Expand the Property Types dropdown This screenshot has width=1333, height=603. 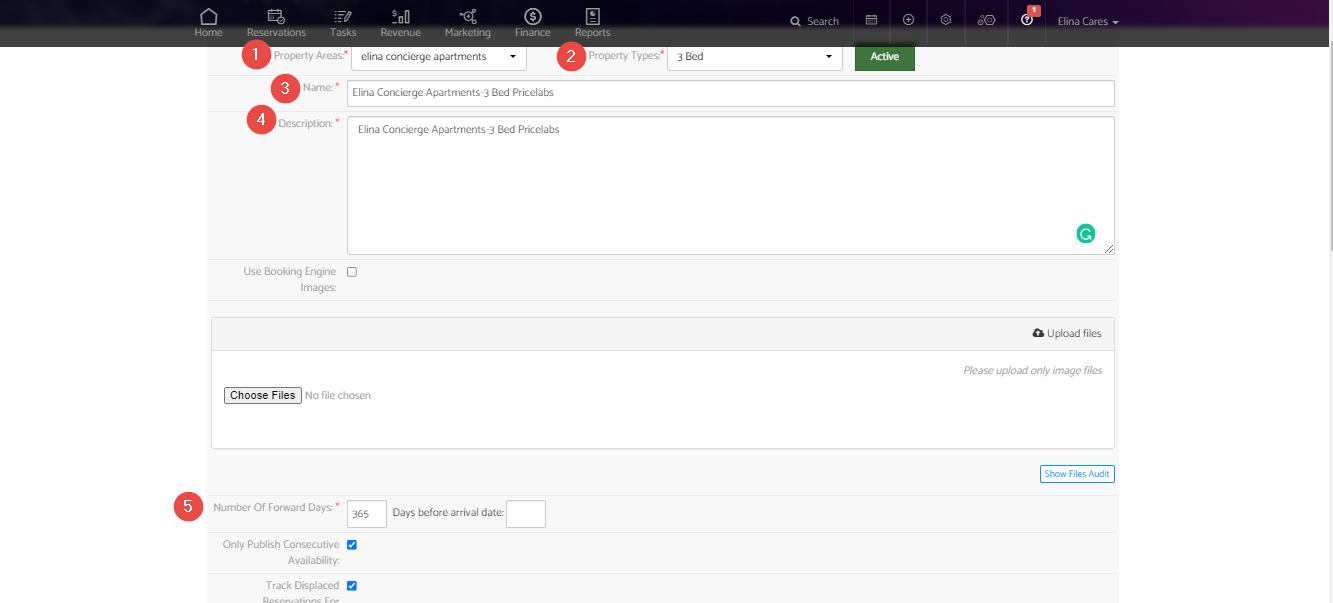[x=754, y=57]
